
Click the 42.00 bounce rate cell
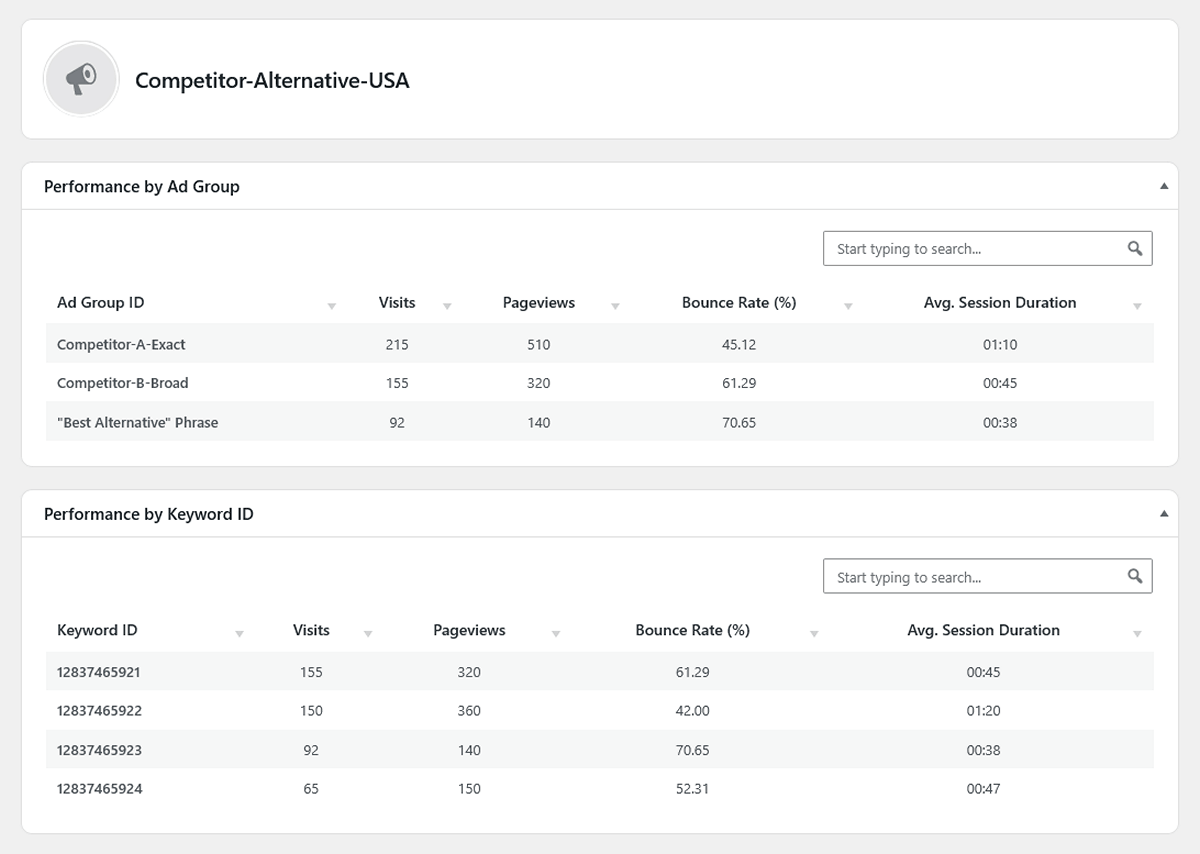[x=693, y=711]
